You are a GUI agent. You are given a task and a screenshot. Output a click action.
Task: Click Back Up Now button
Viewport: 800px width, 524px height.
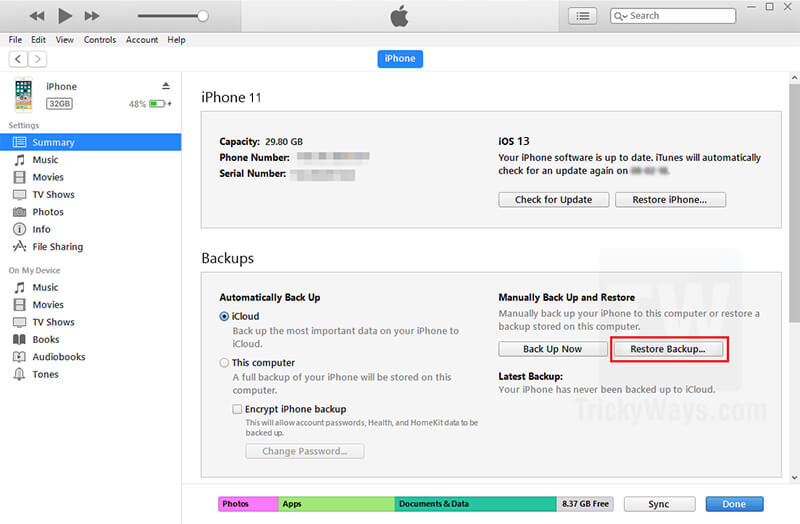[x=553, y=349]
